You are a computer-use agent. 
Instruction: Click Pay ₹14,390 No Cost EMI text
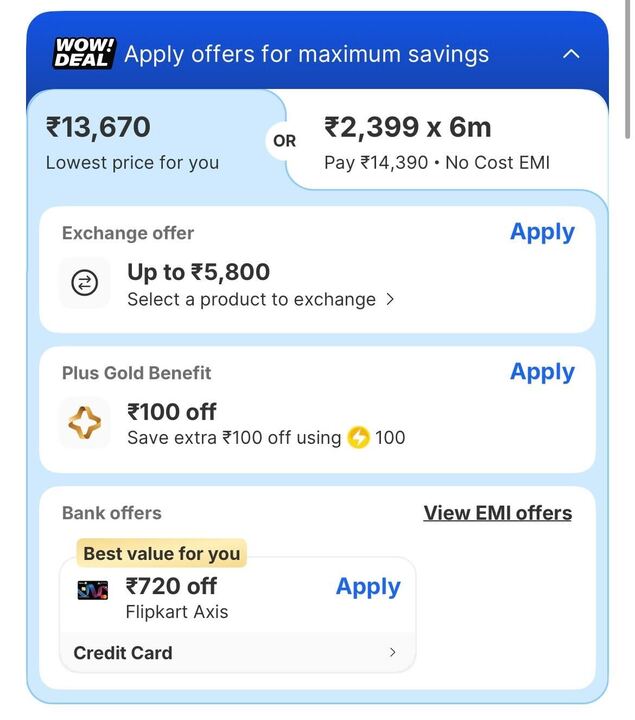[437, 162]
